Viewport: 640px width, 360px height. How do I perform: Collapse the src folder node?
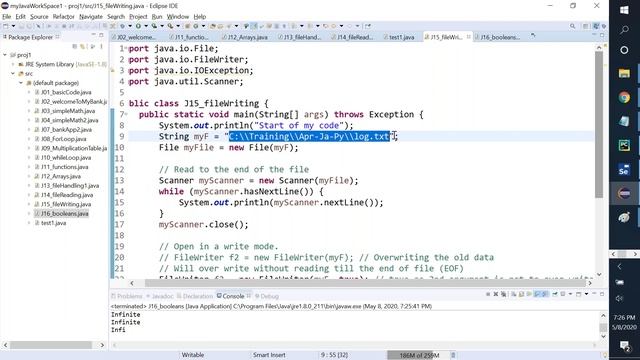tap(13, 74)
